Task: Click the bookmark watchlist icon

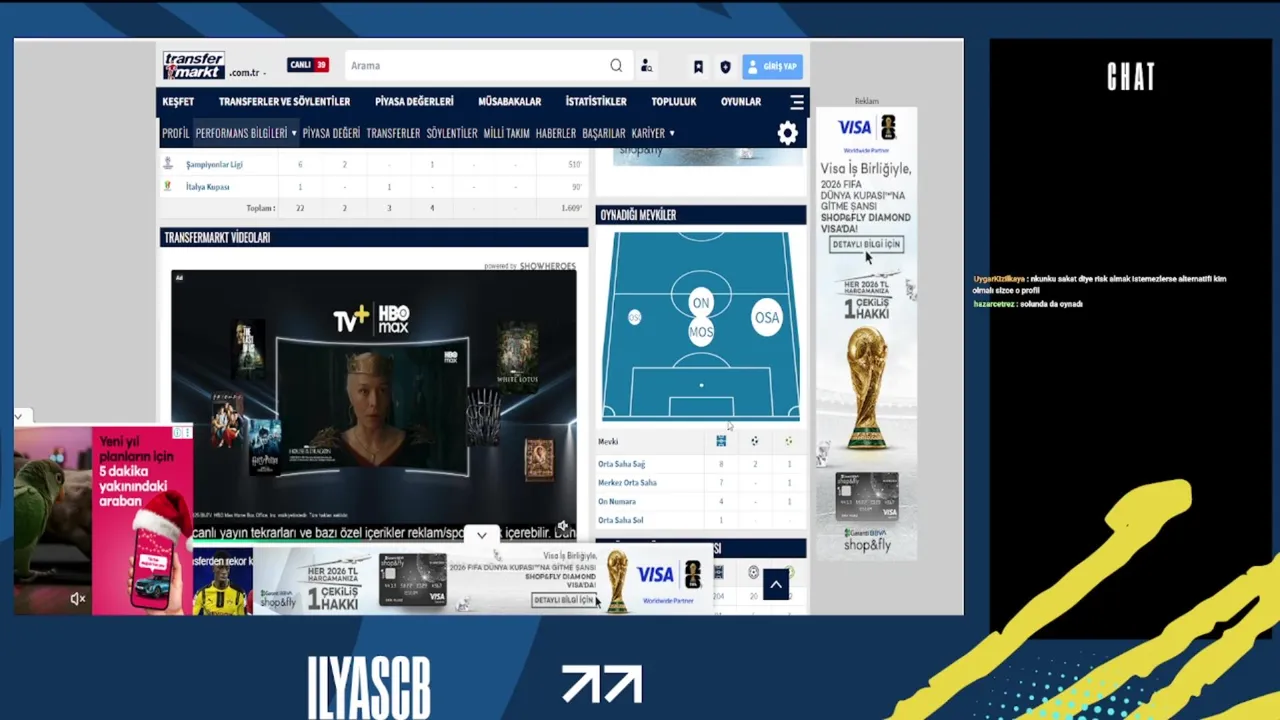Action: 698,67
